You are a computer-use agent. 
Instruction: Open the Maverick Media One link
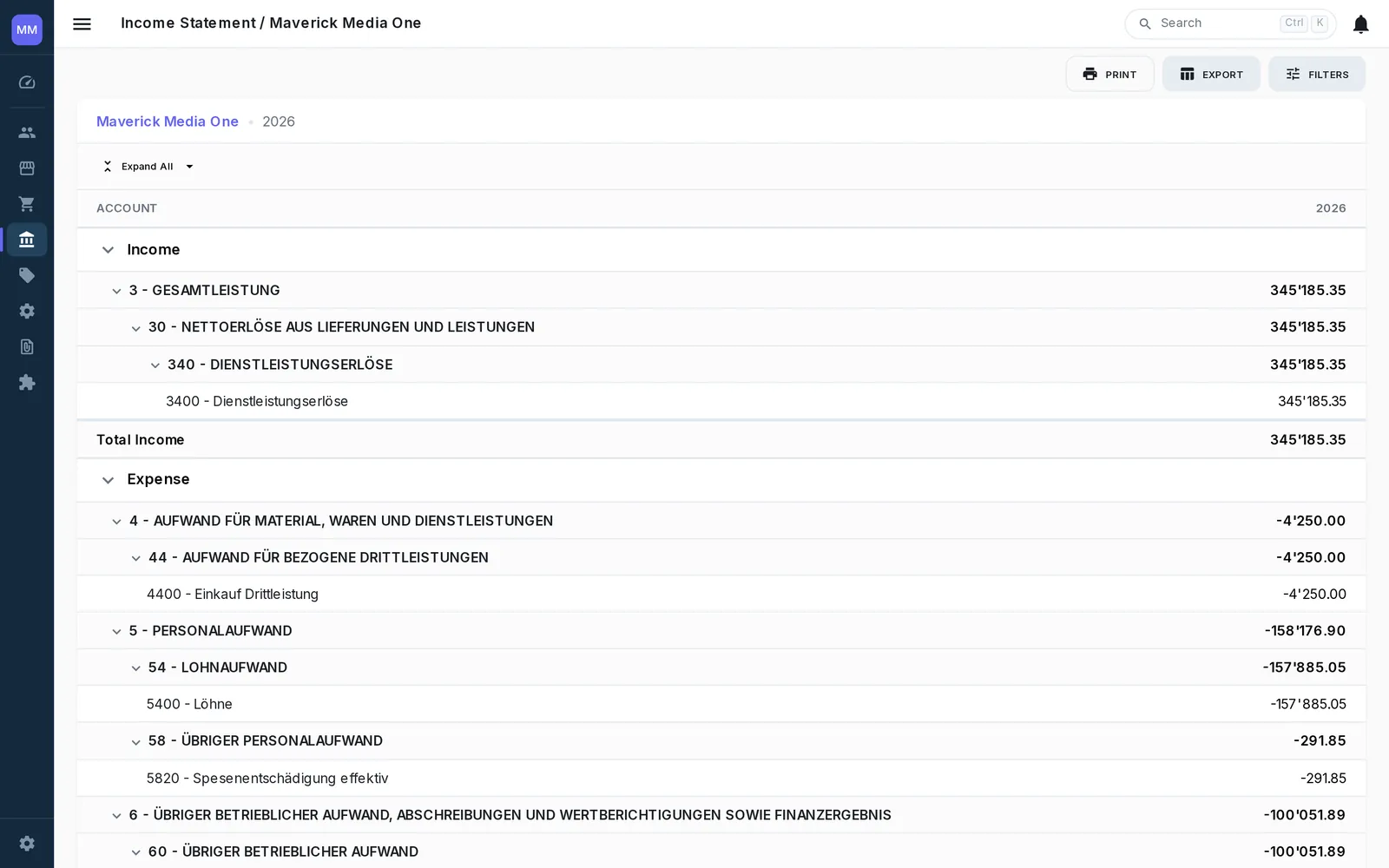click(168, 122)
